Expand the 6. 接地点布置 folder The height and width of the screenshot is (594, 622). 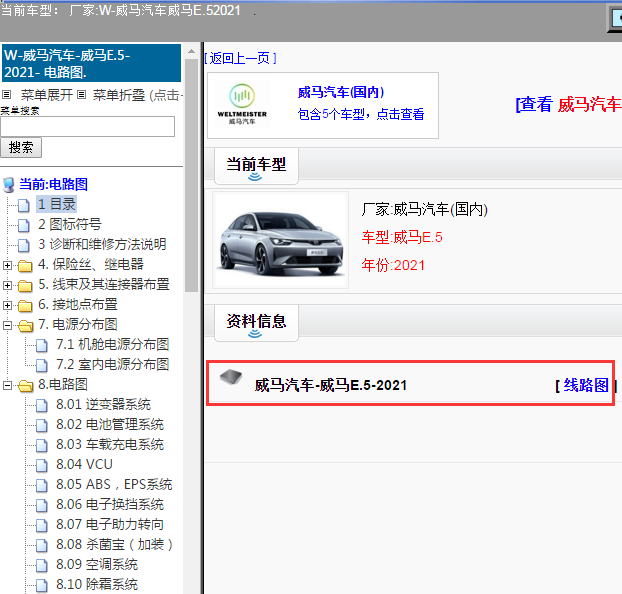7,305
